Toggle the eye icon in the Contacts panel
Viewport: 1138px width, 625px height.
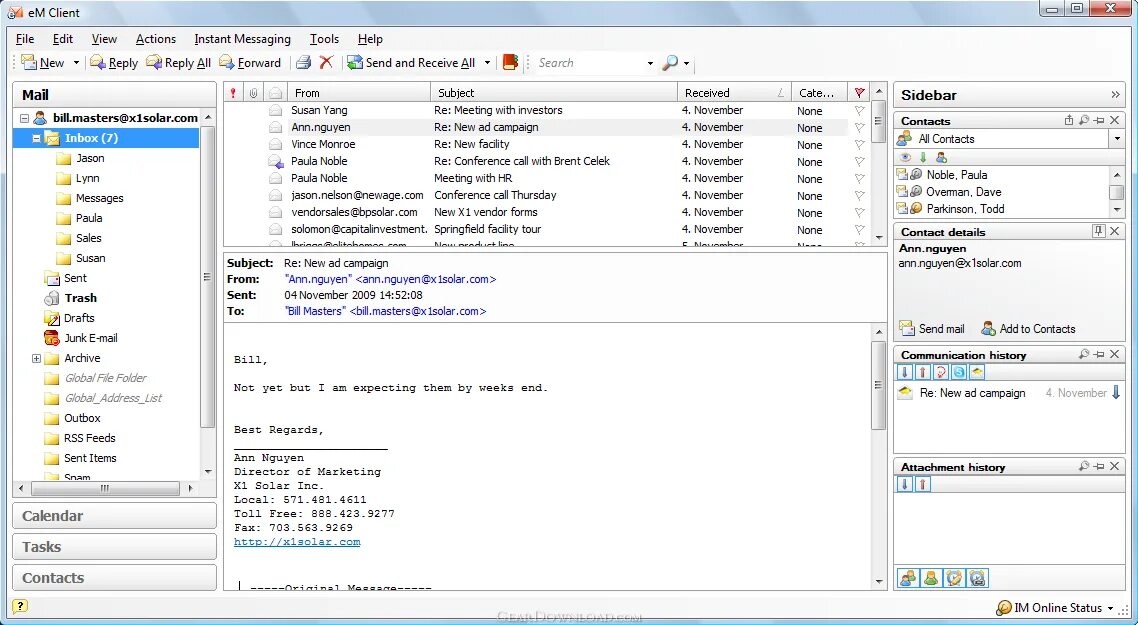(905, 158)
